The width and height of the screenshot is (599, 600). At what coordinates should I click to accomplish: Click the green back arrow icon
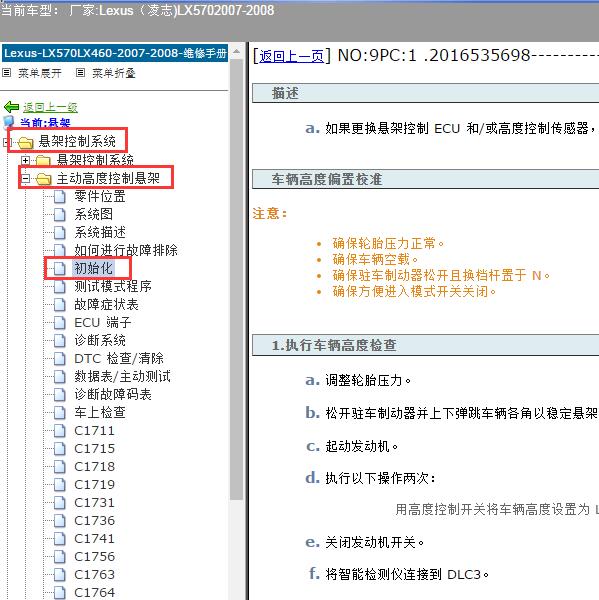[11, 107]
